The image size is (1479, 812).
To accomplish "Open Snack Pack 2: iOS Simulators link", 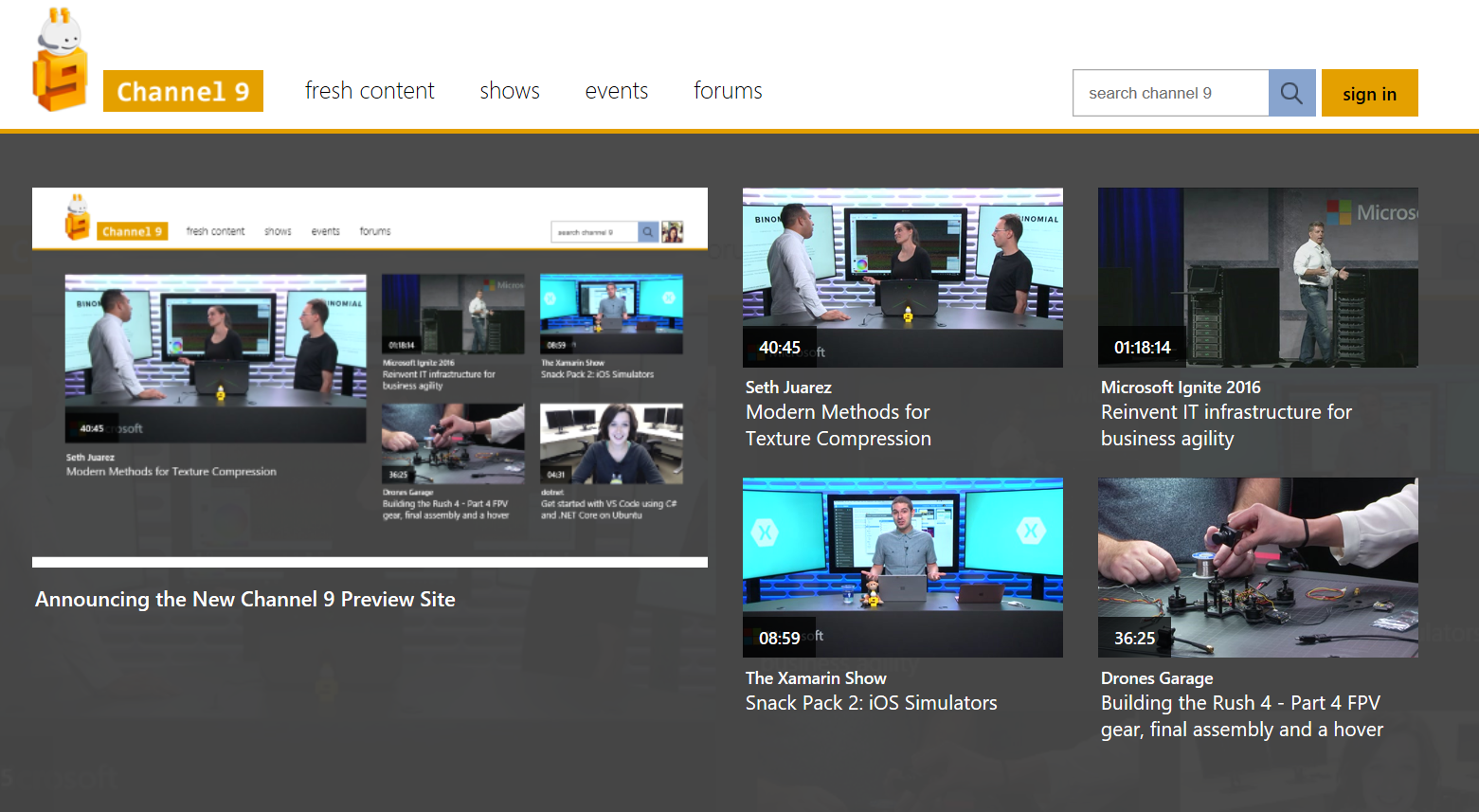I will click(871, 703).
